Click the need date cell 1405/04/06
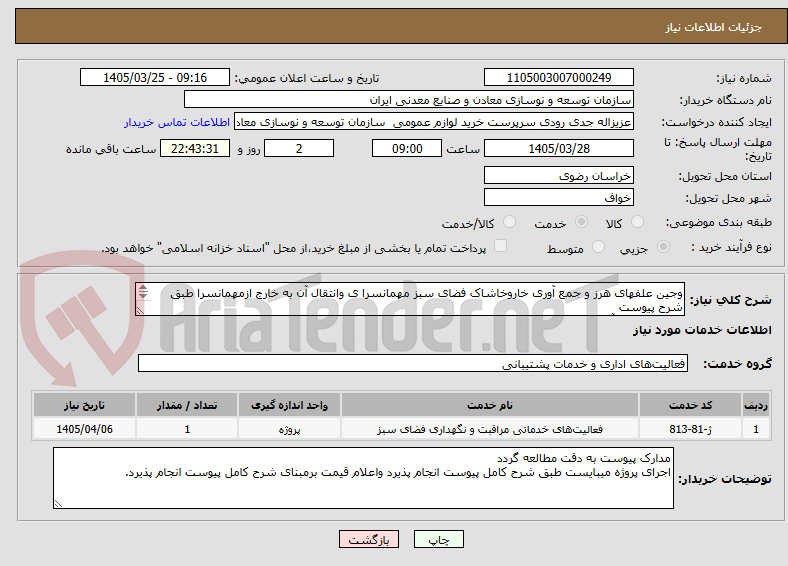This screenshot has width=788, height=566. point(84,429)
